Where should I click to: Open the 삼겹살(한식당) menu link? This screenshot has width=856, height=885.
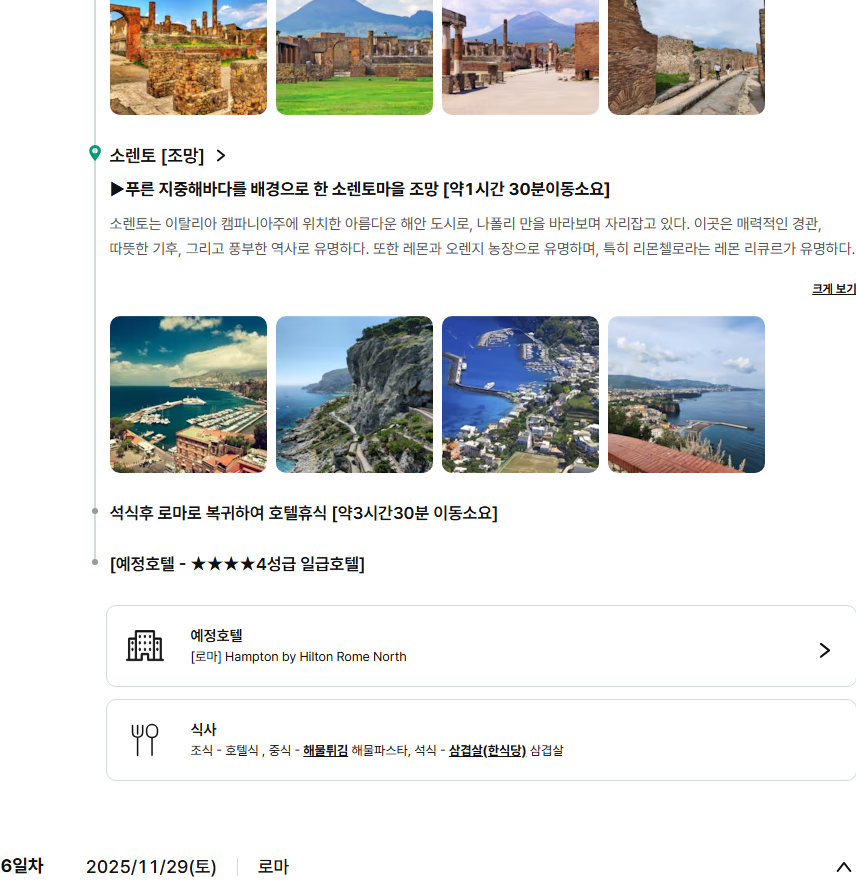(487, 750)
